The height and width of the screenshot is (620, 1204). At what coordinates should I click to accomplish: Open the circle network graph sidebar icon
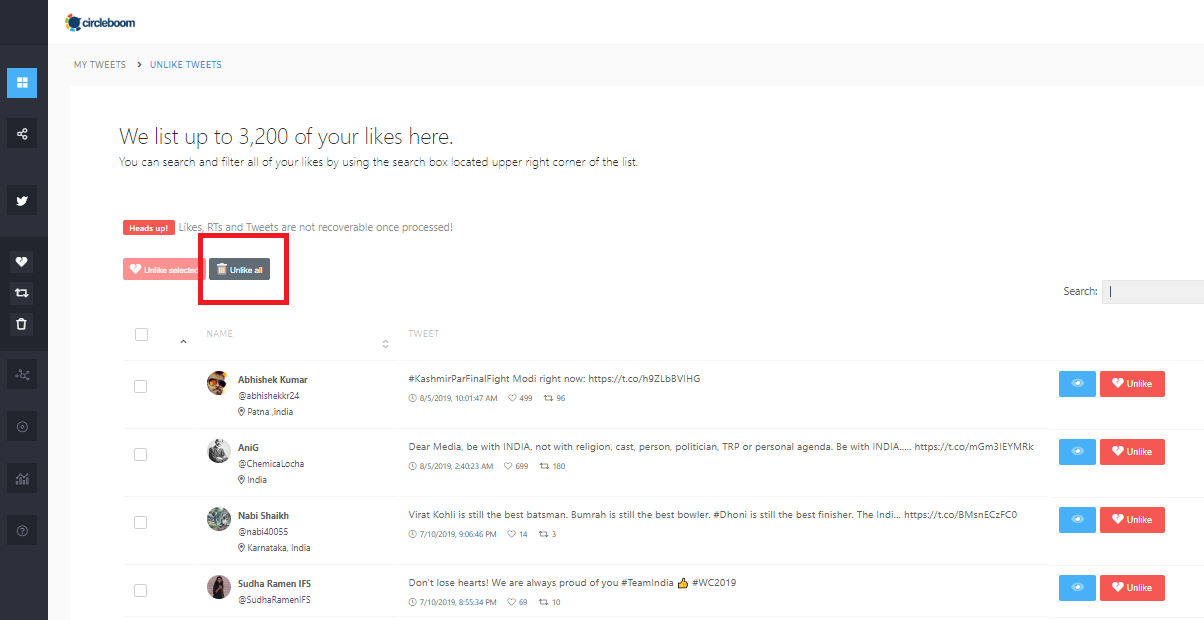[22, 375]
